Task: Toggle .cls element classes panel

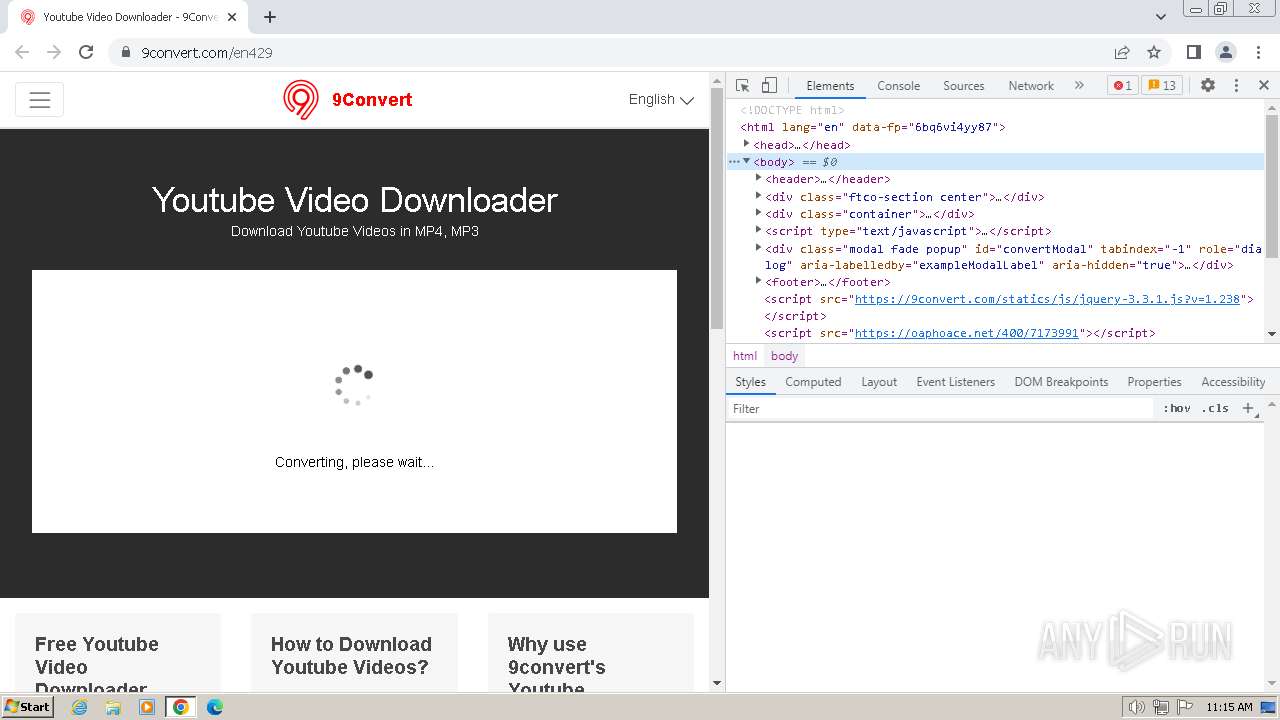Action: tap(1215, 408)
